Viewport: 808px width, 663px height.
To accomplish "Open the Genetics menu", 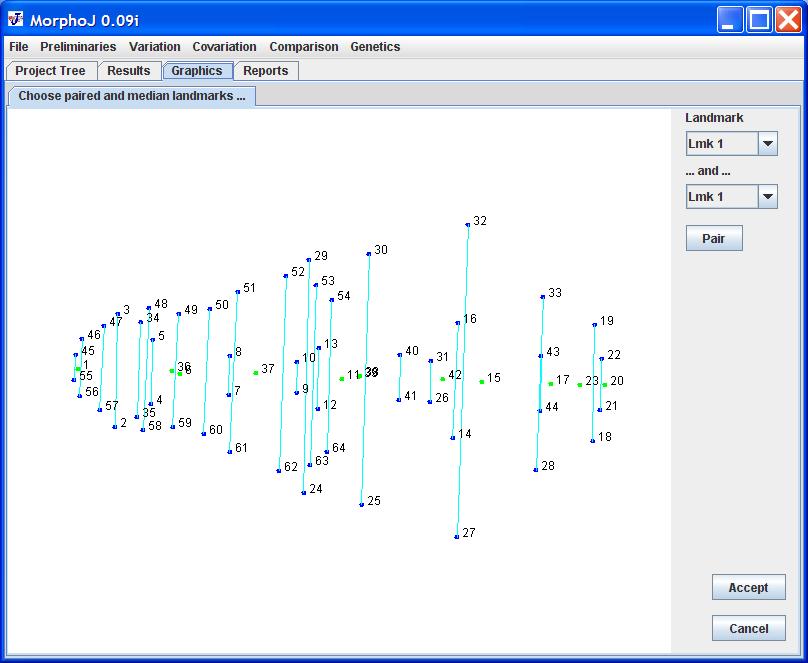I will 375,47.
